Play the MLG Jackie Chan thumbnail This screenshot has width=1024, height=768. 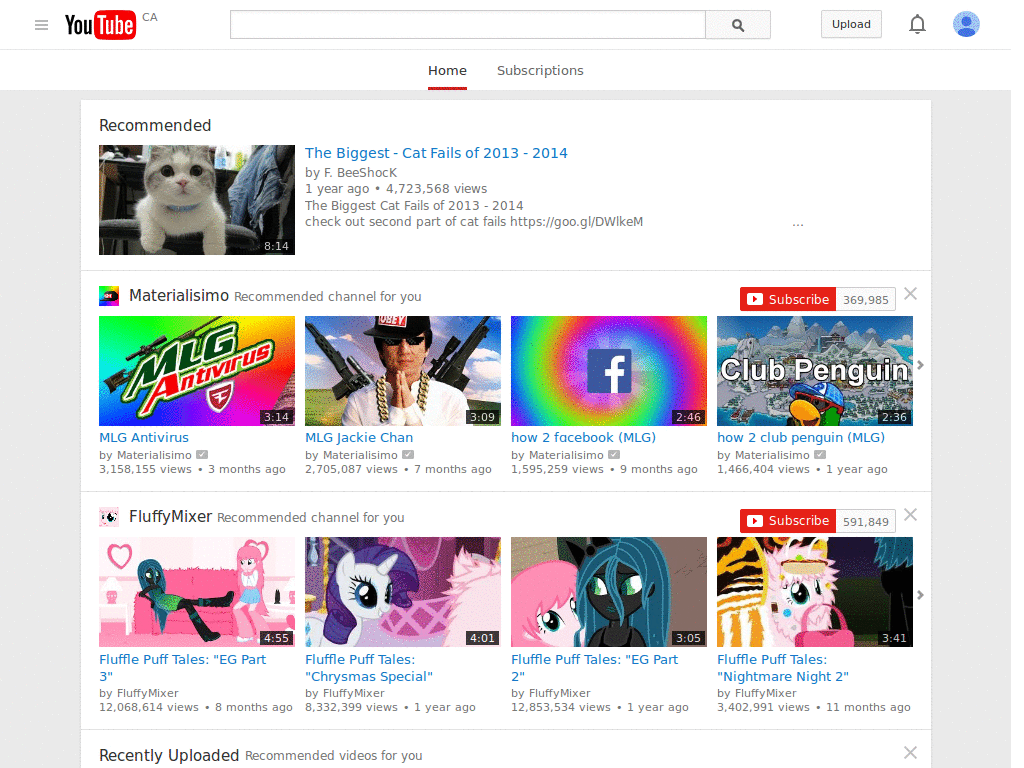pos(403,371)
